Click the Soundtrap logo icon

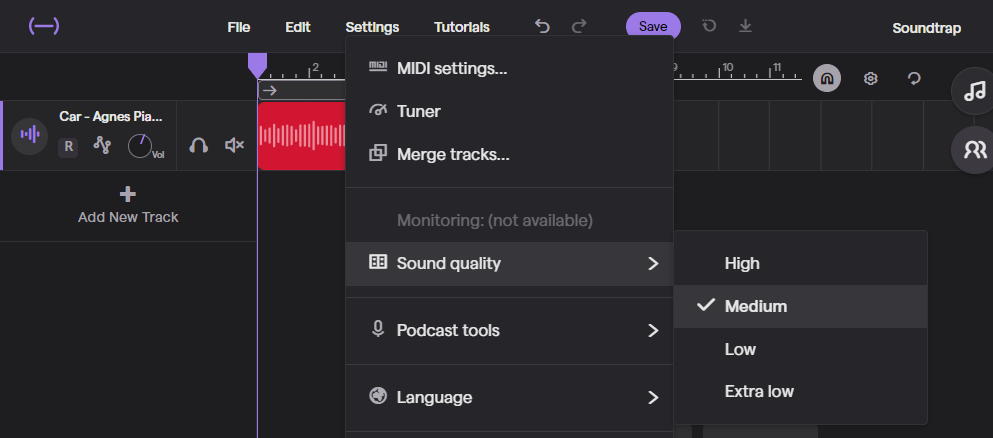point(44,27)
